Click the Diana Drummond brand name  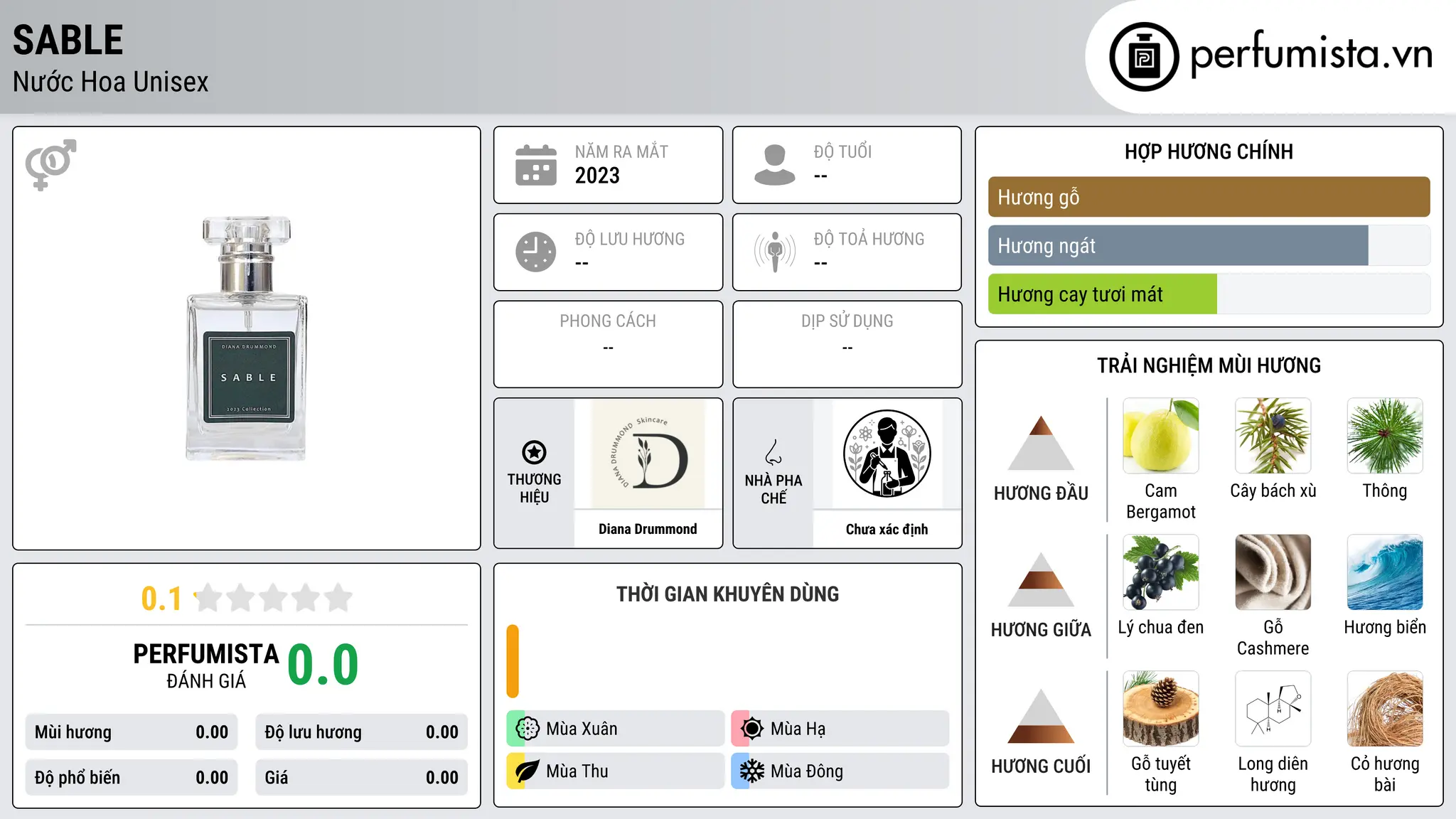[x=648, y=529]
